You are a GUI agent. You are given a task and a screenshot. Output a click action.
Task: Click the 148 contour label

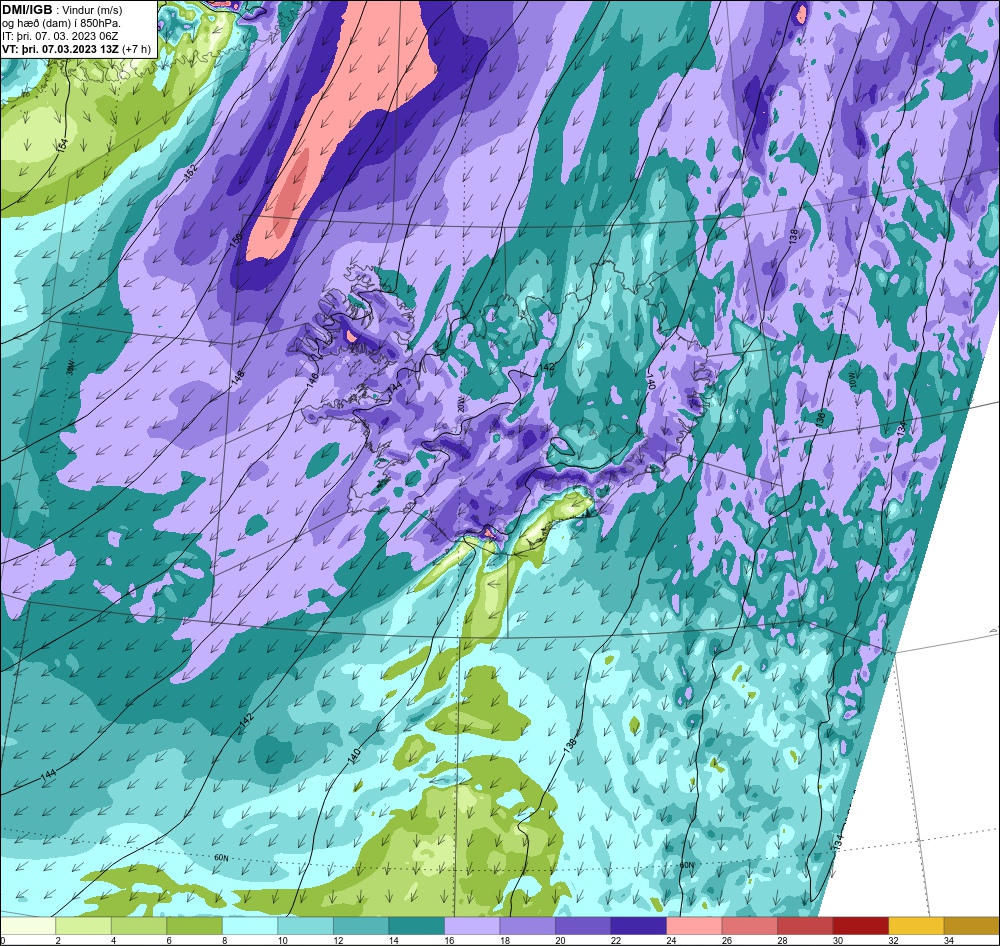point(237,377)
